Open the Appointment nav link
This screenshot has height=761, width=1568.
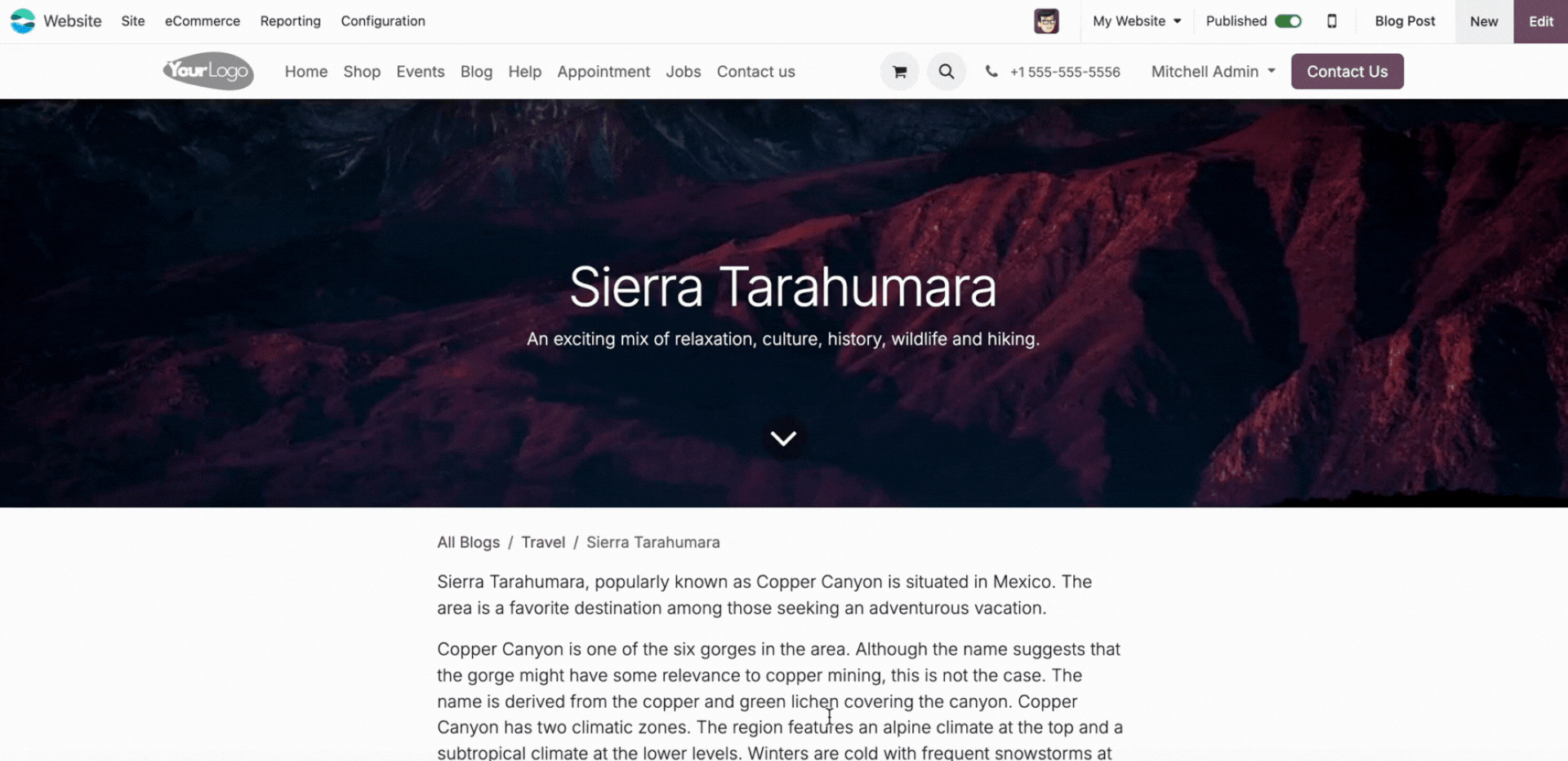pyautogui.click(x=604, y=72)
